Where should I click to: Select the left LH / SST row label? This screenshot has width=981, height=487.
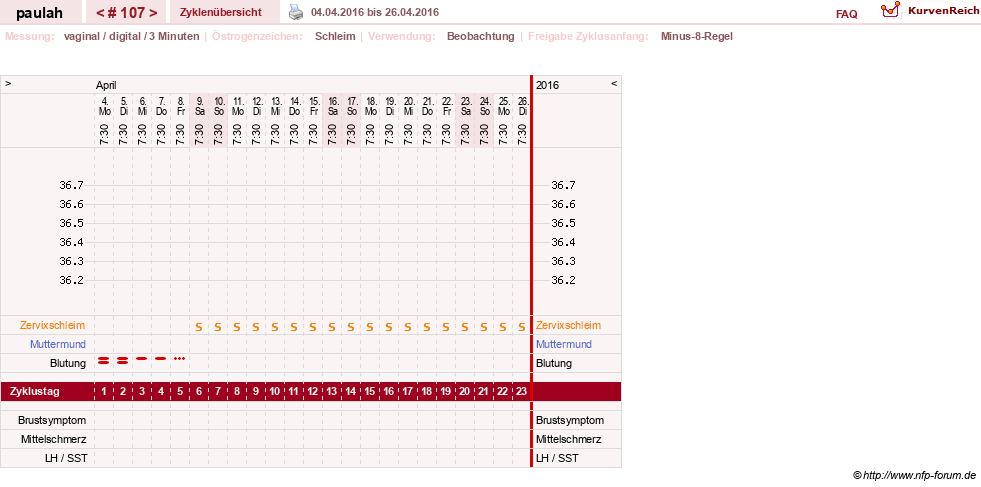pos(64,458)
